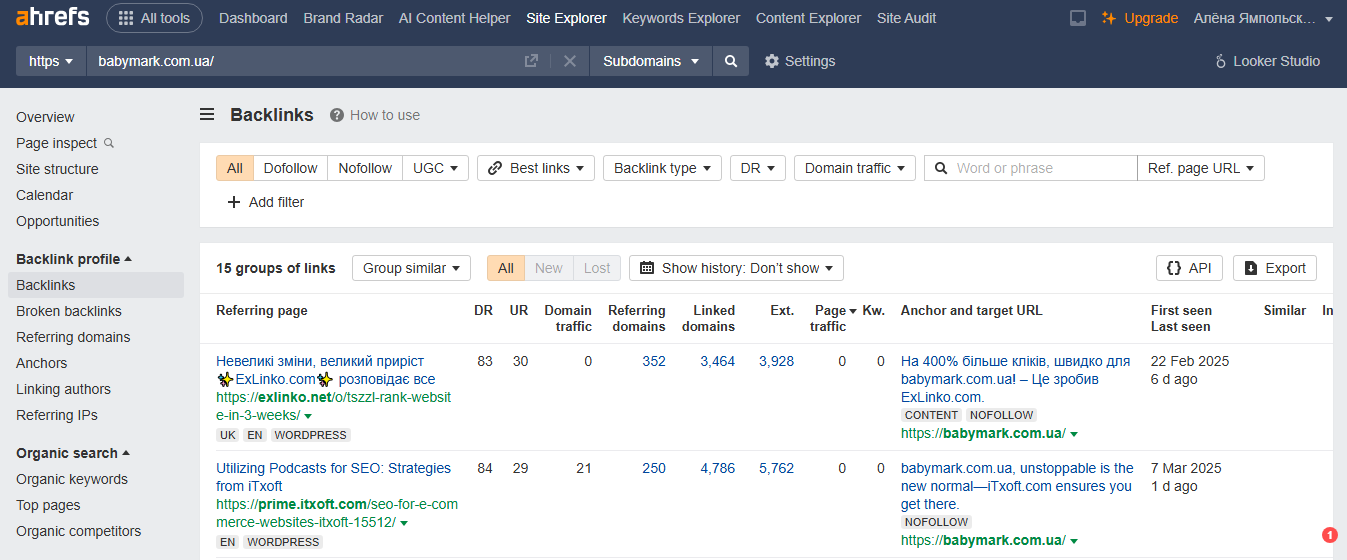This screenshot has height=560, width=1347.
Task: Select the Lost links toggle
Action: [x=597, y=268]
